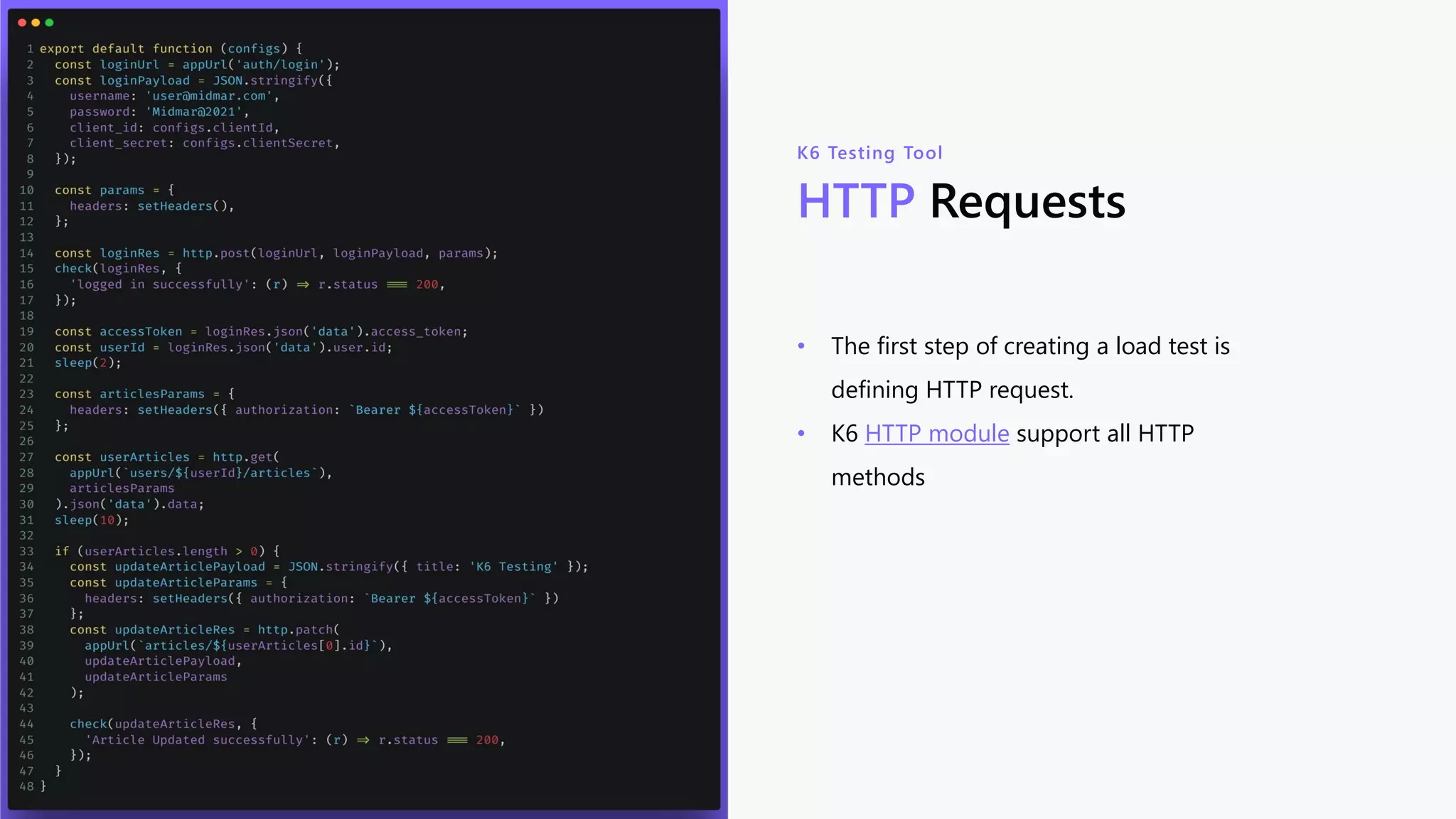Click the yellow minimize dot on code window
Screen dimensions: 1456x819
pos(36,23)
